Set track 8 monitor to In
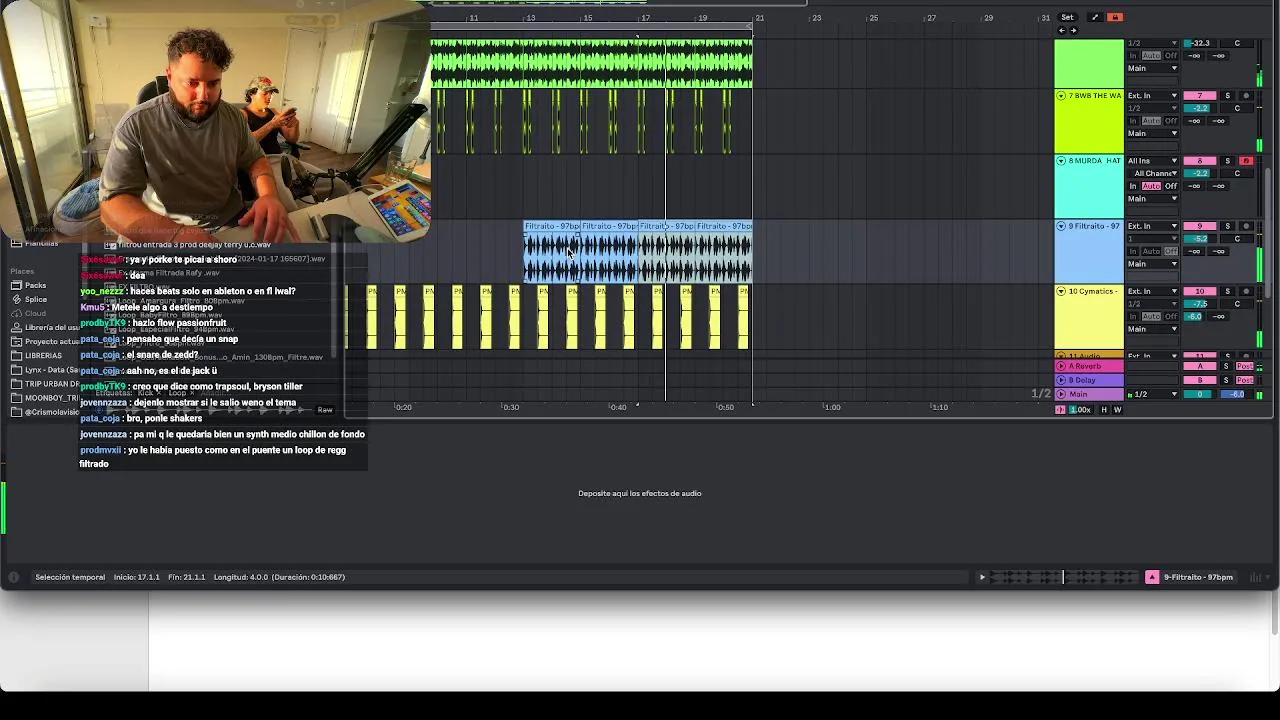1280x720 pixels. click(x=1133, y=186)
